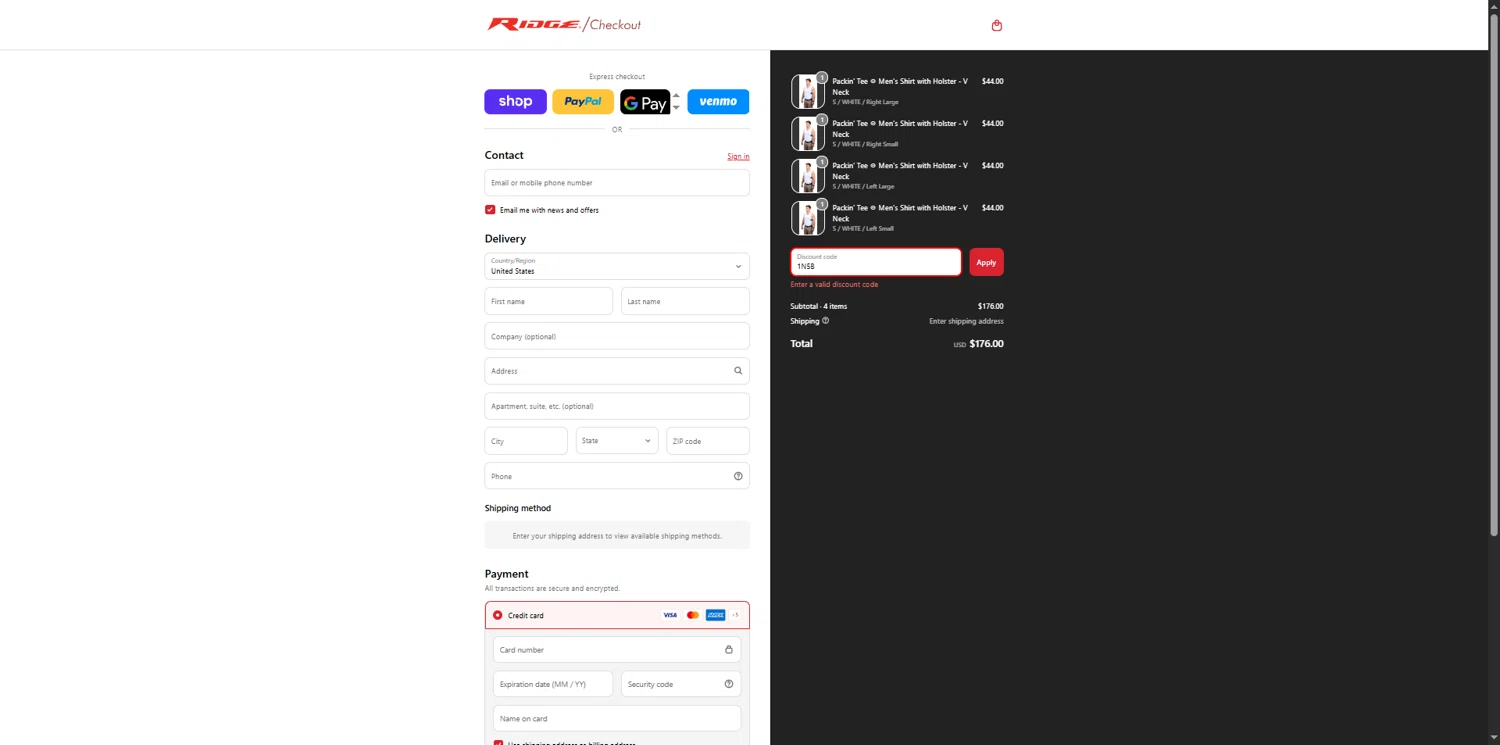Uncheck Email me with news and offers
1500x745 pixels.
point(490,210)
